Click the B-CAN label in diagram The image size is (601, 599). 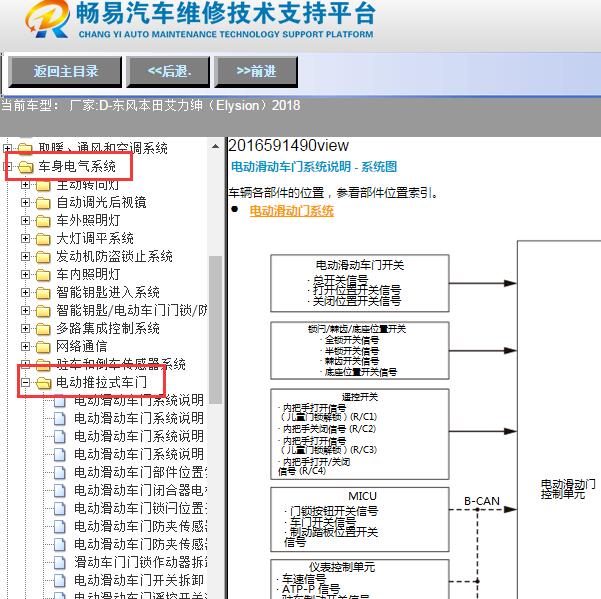coord(482,501)
